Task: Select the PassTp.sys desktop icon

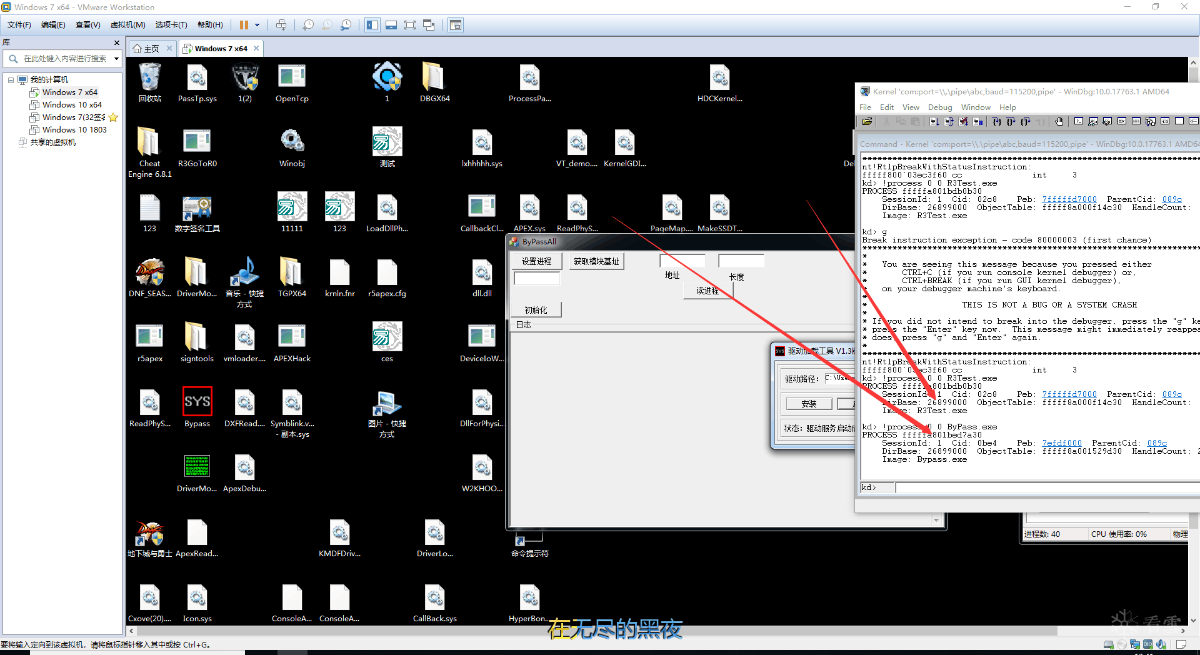Action: 197,82
